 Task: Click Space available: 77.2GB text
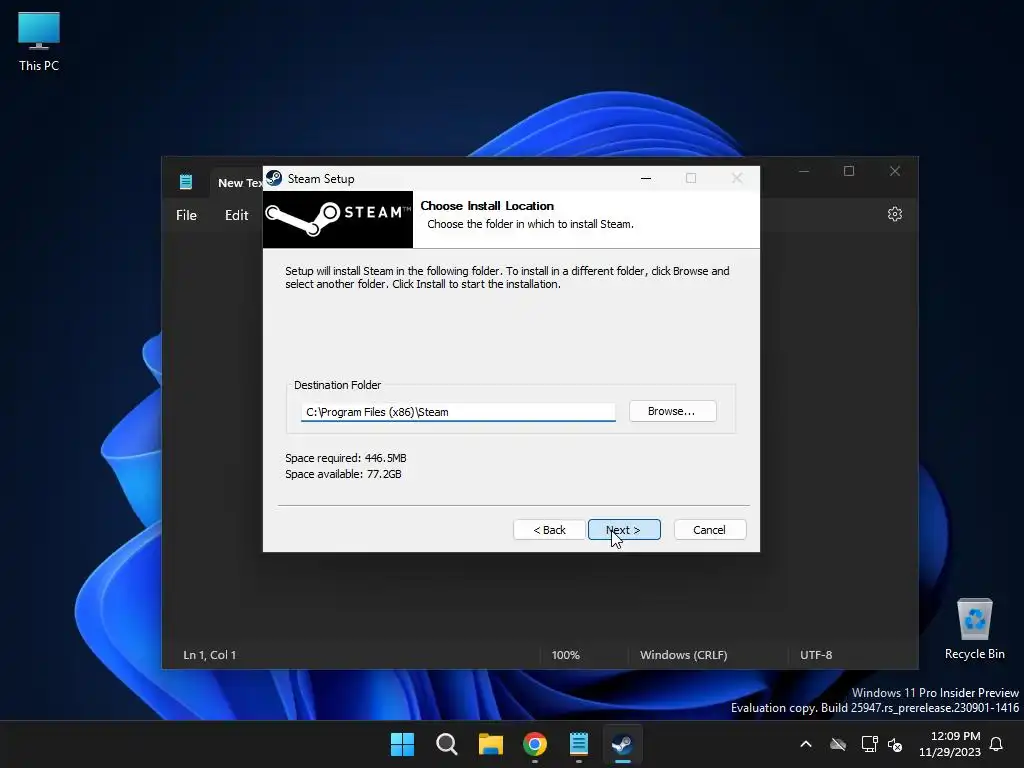344,474
